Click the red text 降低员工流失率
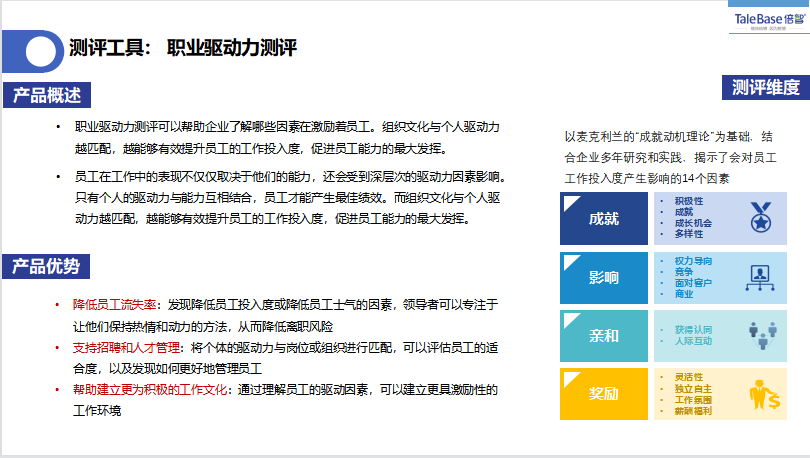 pyautogui.click(x=114, y=305)
